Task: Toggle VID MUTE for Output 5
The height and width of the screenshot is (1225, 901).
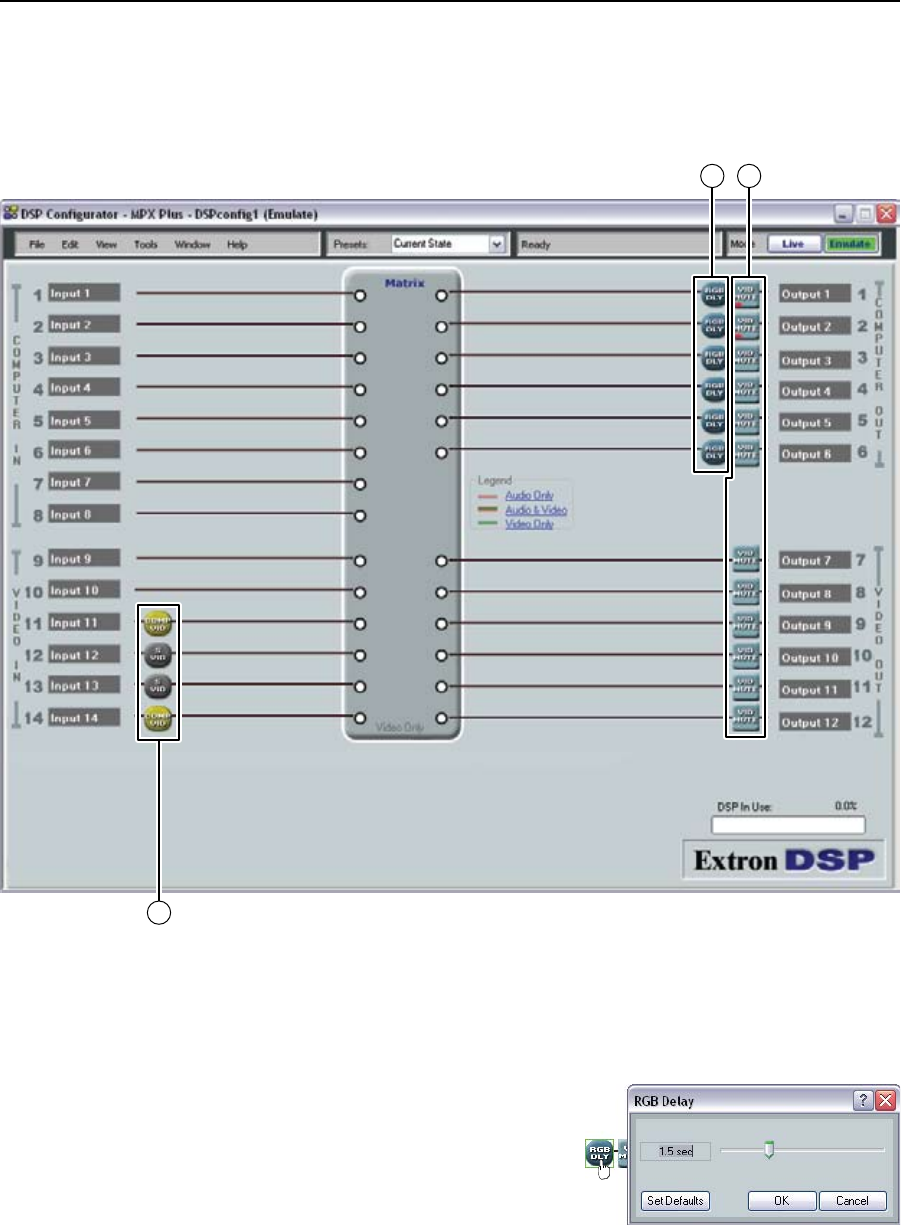Action: (747, 419)
